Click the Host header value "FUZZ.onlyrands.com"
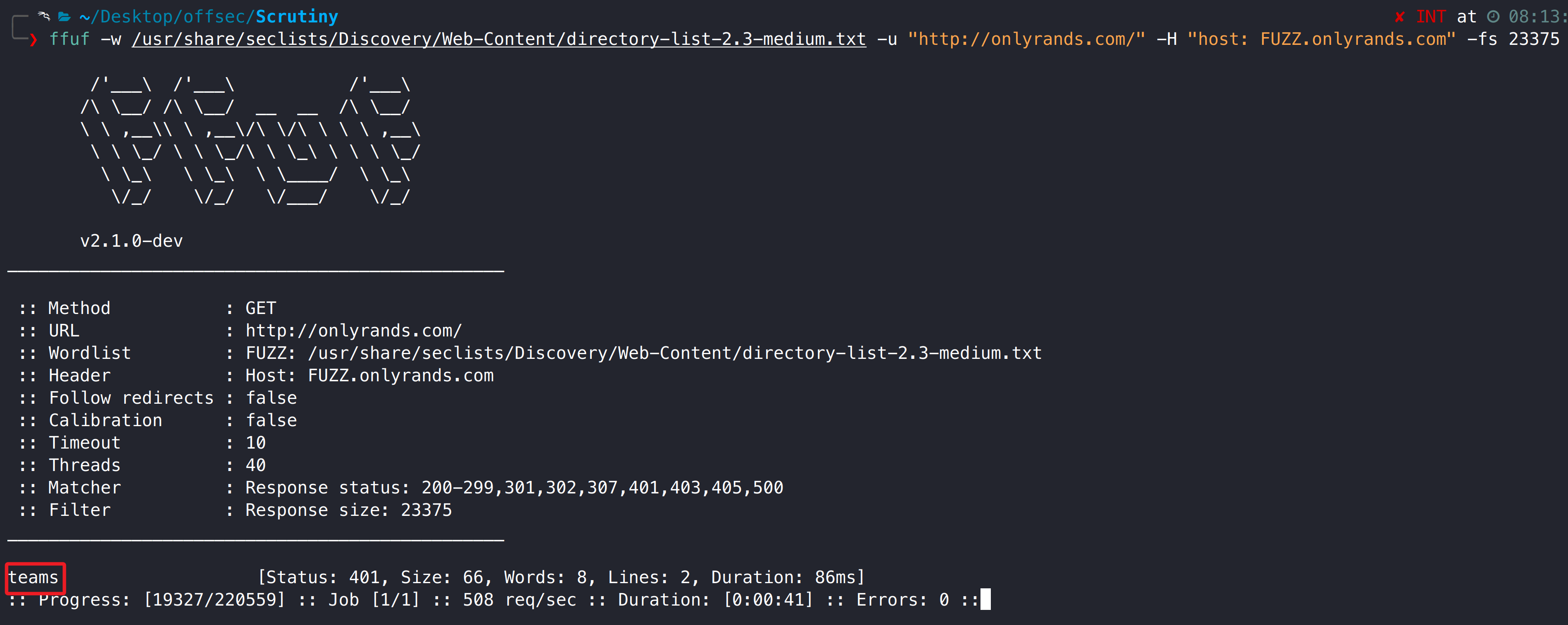Screen dimensions: 1568x625 point(401,376)
